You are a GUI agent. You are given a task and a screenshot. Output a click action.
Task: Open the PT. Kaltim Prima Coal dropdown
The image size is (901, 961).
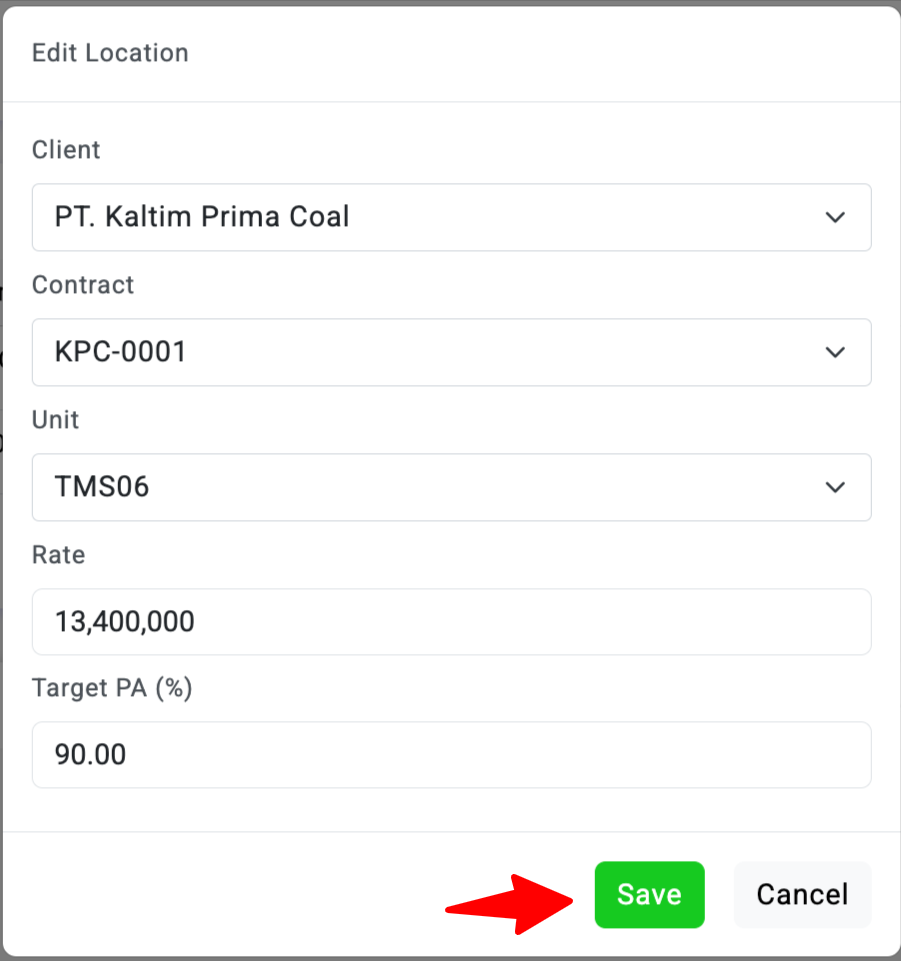[x=451, y=217]
